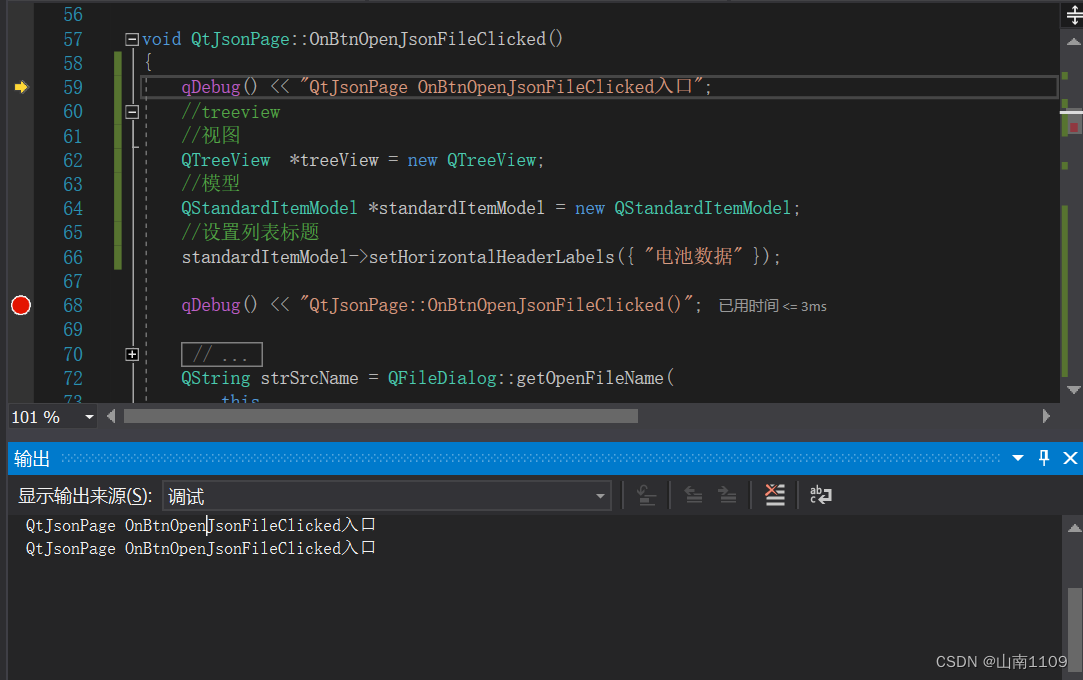
Task: Click the editor horizontal scrollbar thumb
Action: 381,416
